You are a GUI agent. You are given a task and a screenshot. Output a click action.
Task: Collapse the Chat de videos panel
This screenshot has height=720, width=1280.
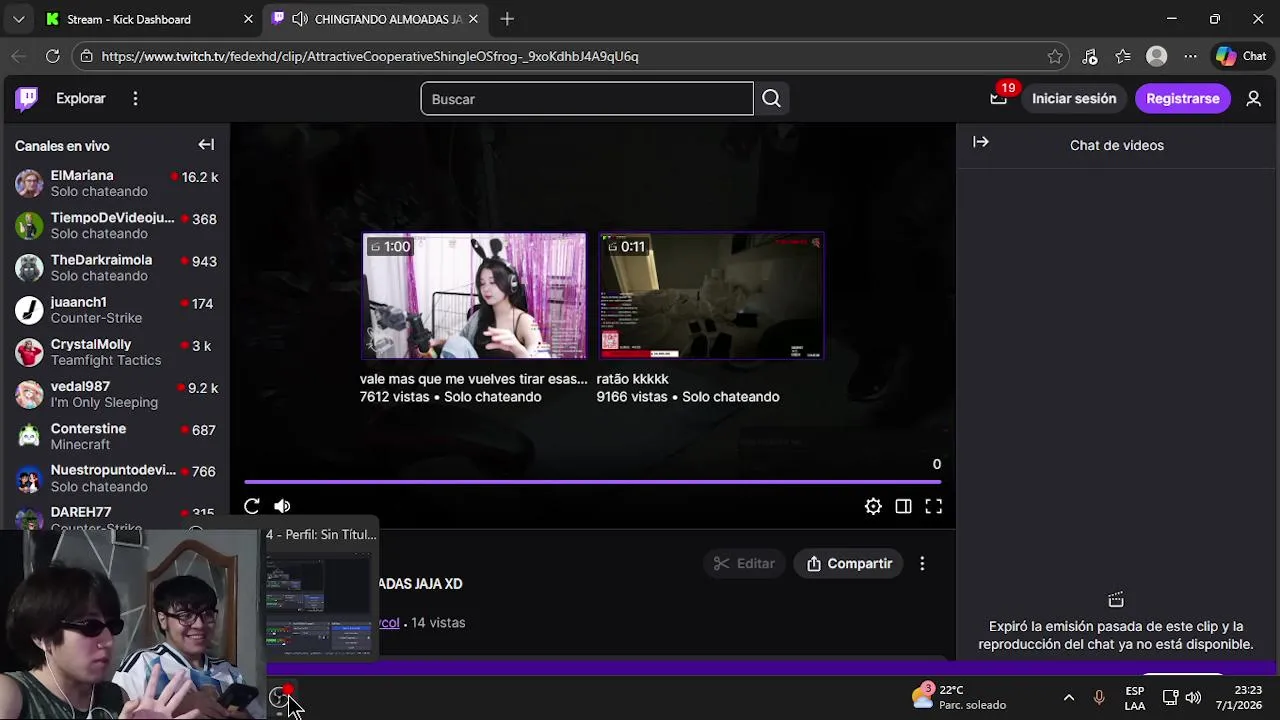(x=981, y=142)
